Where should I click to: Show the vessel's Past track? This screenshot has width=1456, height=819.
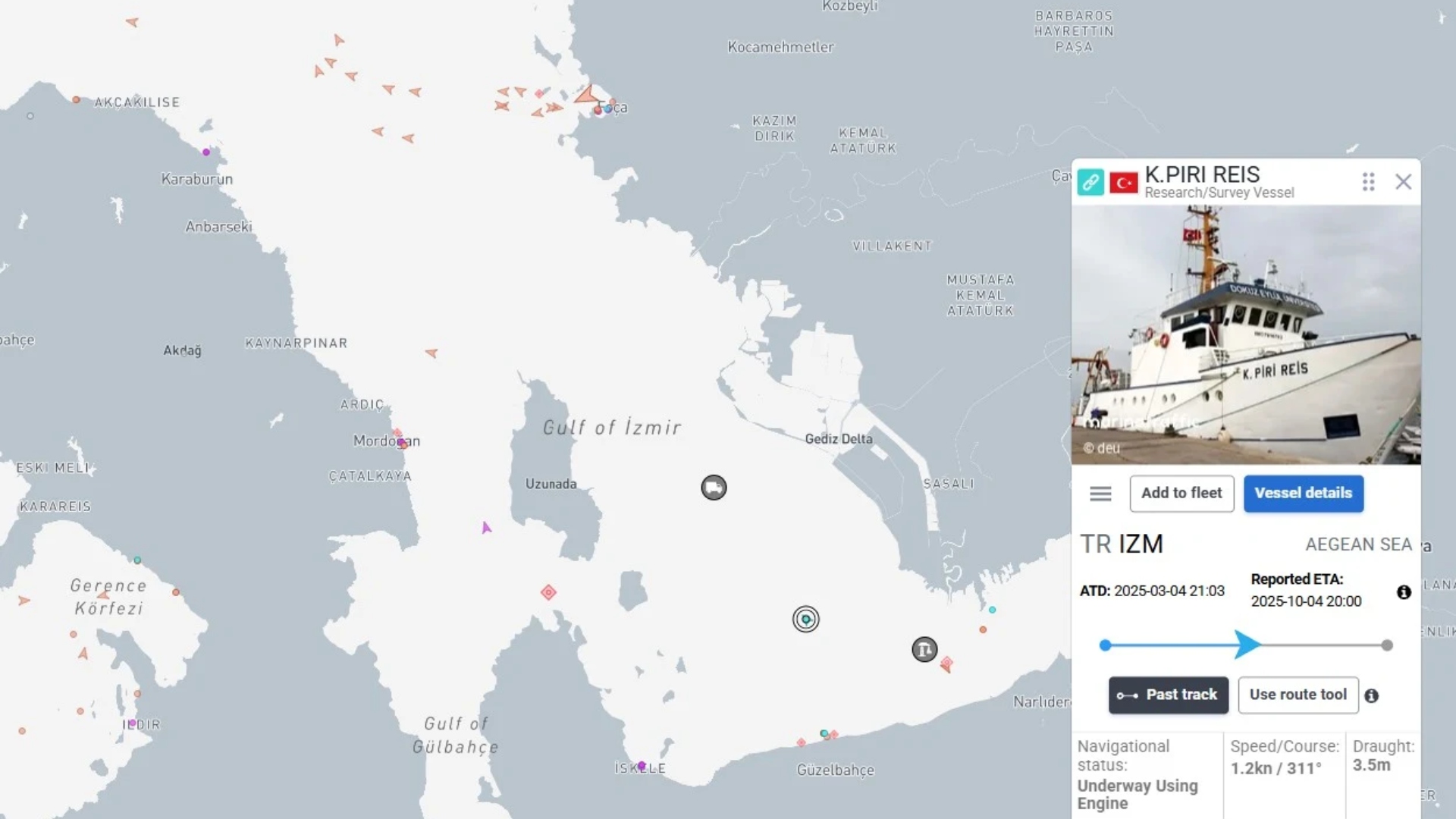1168,695
